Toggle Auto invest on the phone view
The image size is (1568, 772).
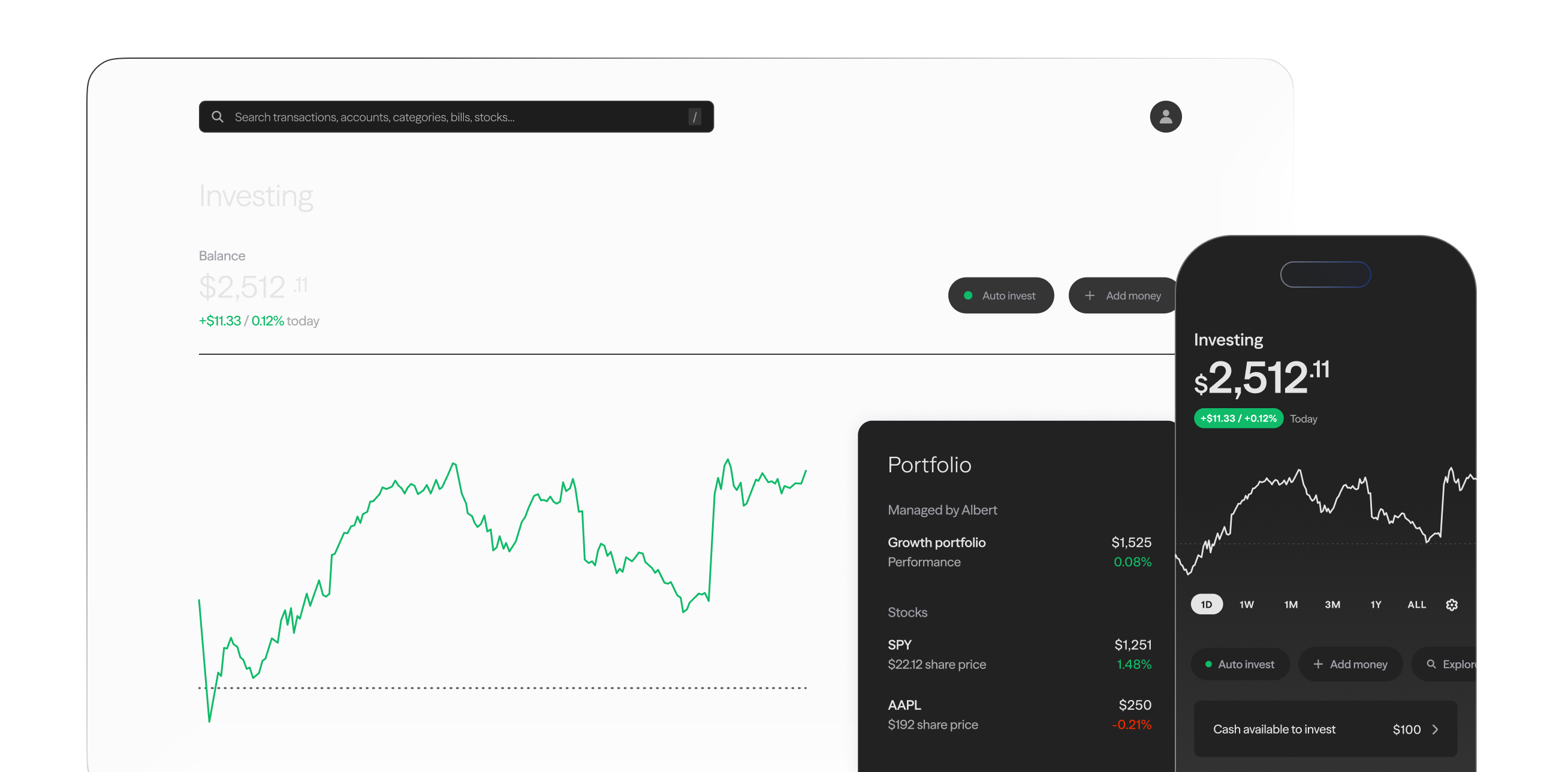coord(1240,664)
